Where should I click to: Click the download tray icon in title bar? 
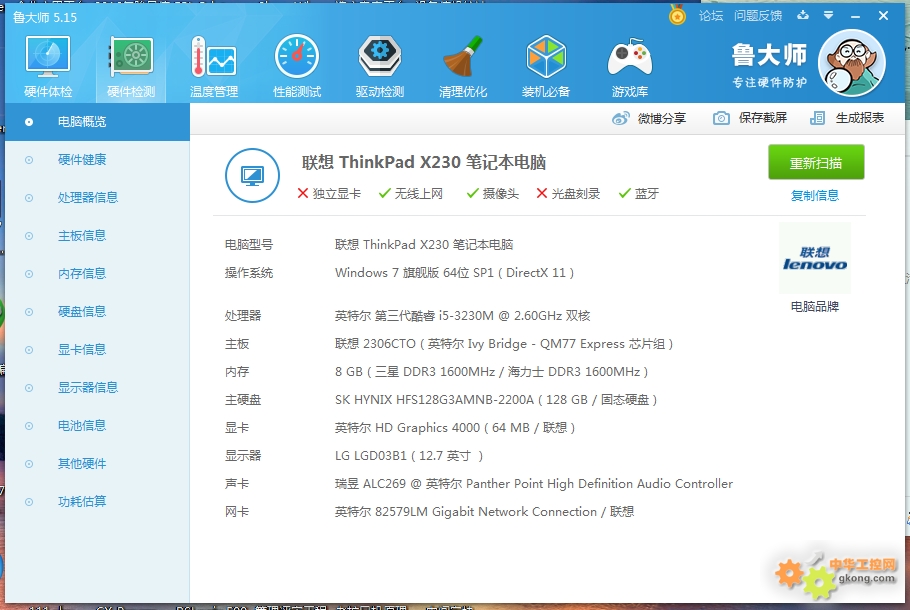click(x=803, y=15)
